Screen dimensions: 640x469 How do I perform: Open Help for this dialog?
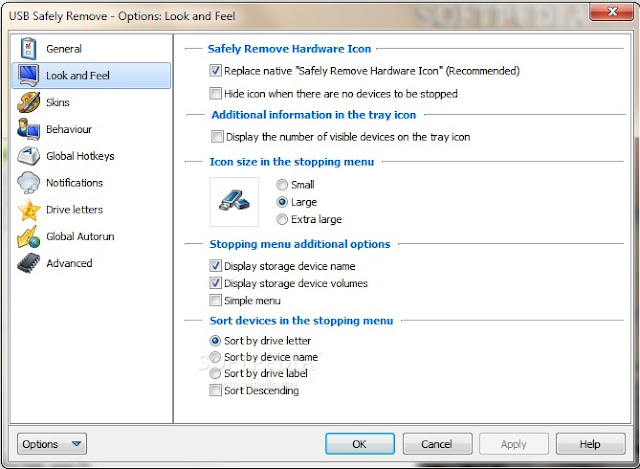tap(590, 444)
